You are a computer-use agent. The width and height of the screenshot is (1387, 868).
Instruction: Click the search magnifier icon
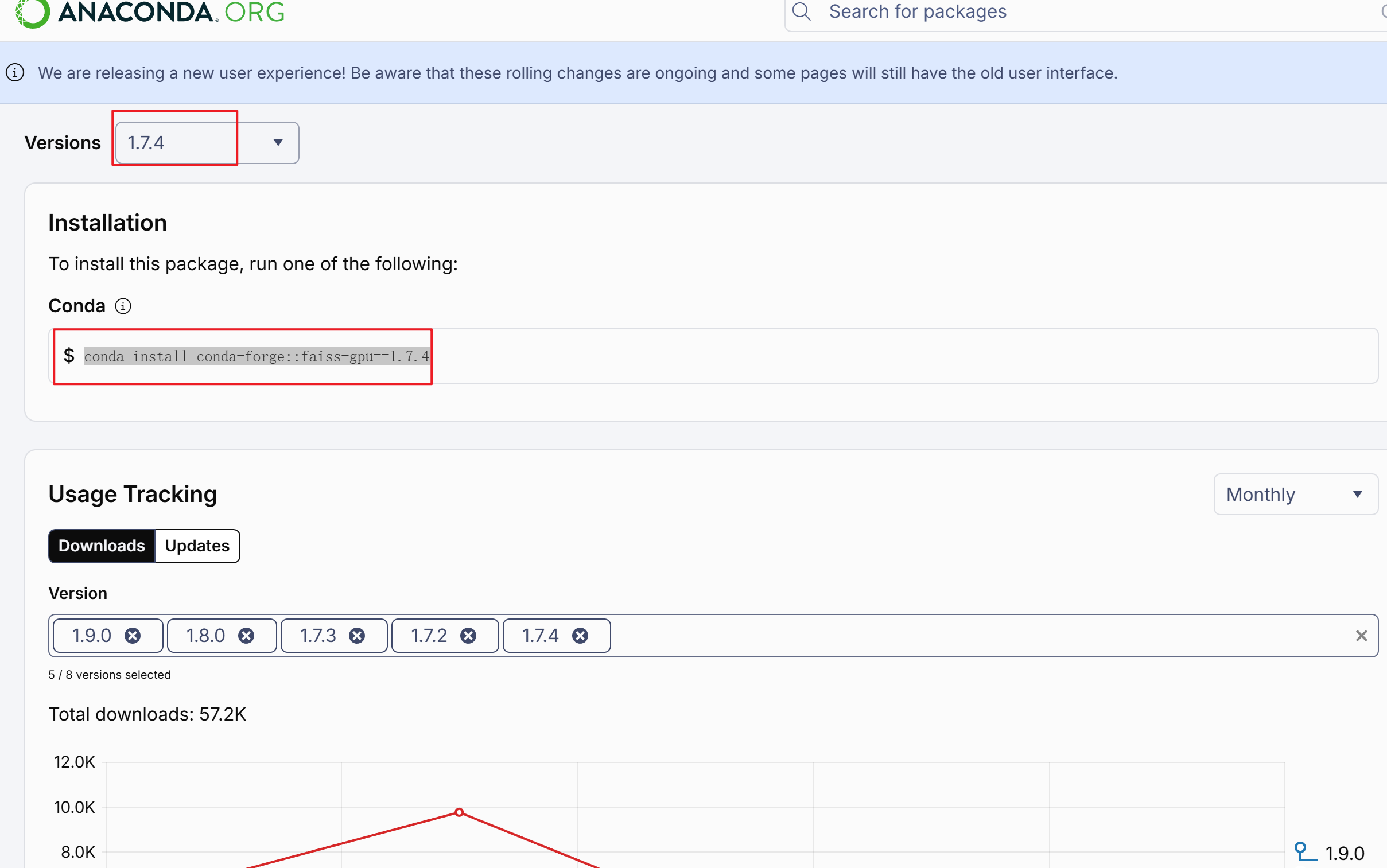click(802, 11)
